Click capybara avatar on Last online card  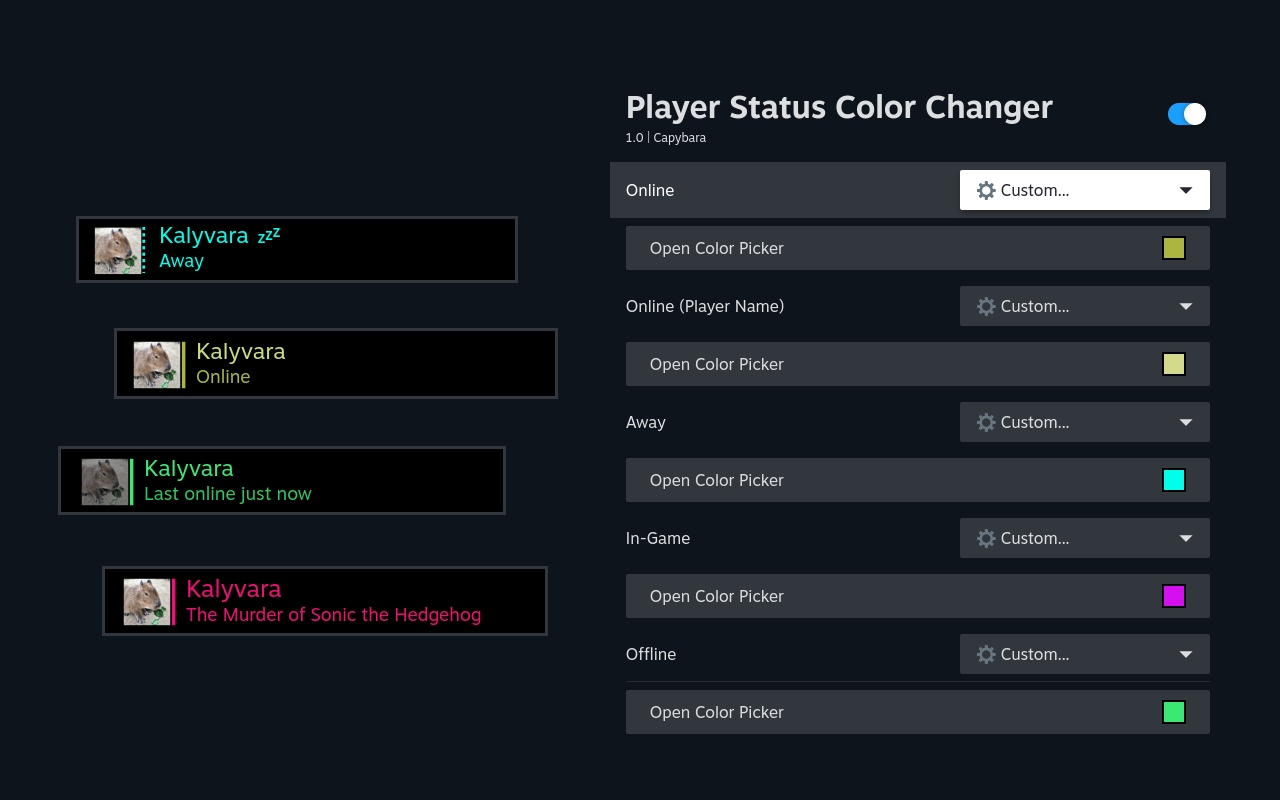(x=105, y=482)
